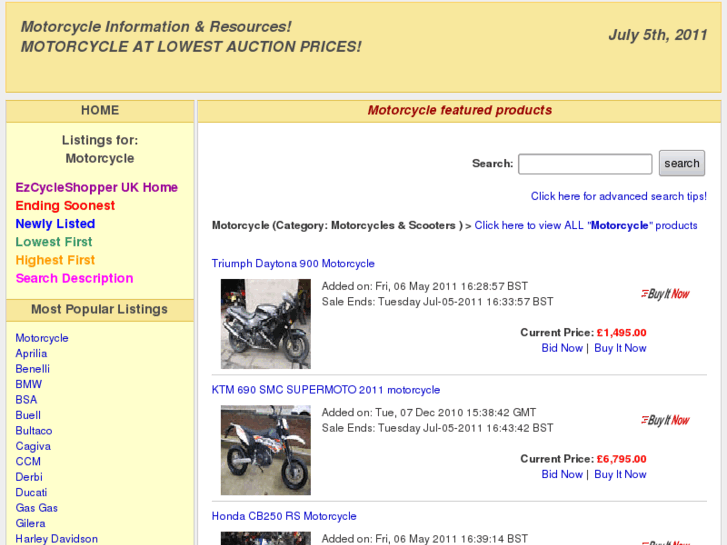
Task: Click Bid Now for the £6,795.00 listing
Action: point(562,474)
